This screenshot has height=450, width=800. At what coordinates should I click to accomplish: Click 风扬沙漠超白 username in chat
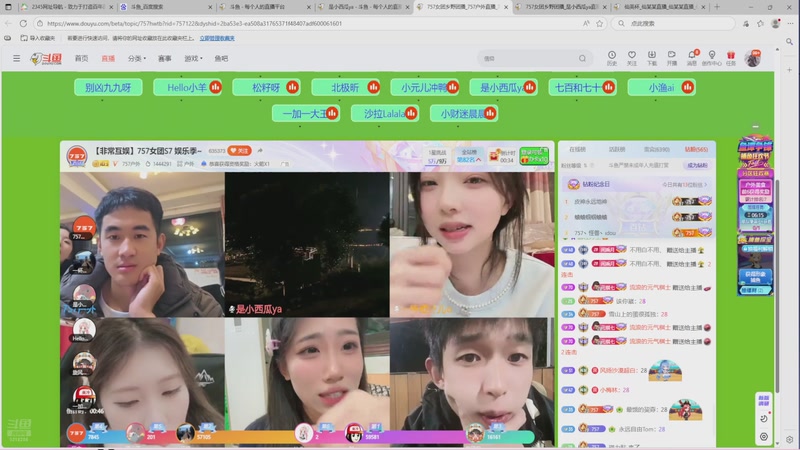click(618, 370)
